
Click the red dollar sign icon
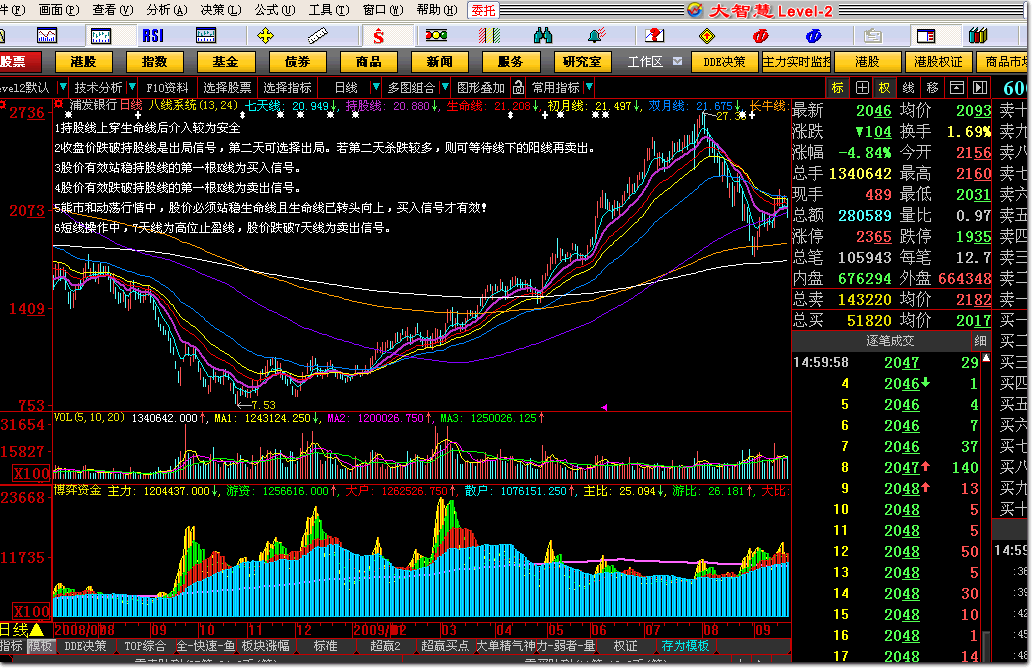coord(379,36)
